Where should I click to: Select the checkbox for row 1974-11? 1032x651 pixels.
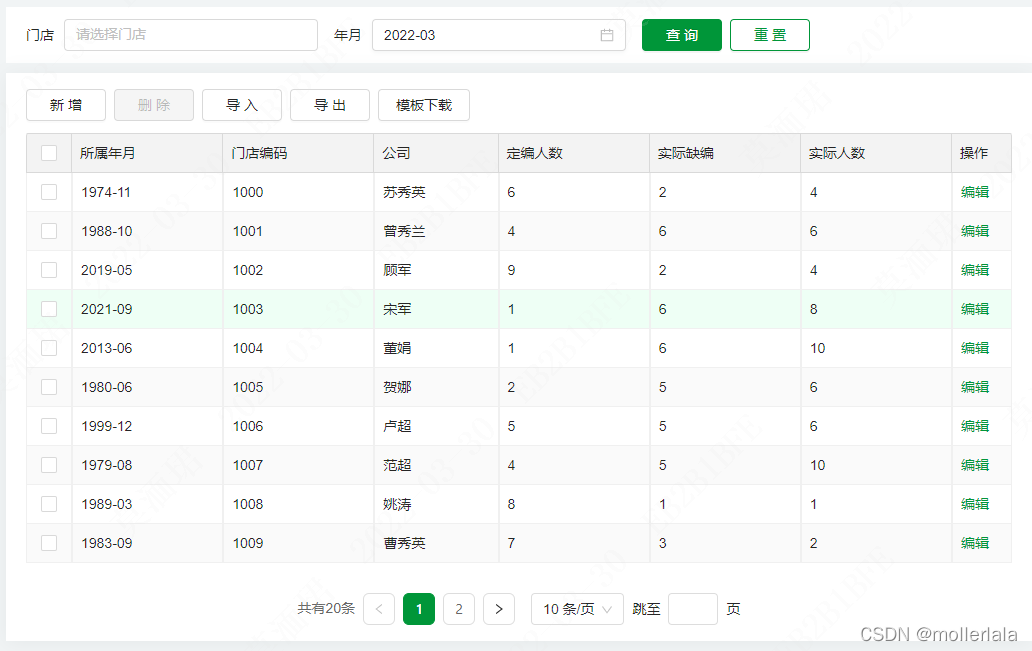[49, 192]
